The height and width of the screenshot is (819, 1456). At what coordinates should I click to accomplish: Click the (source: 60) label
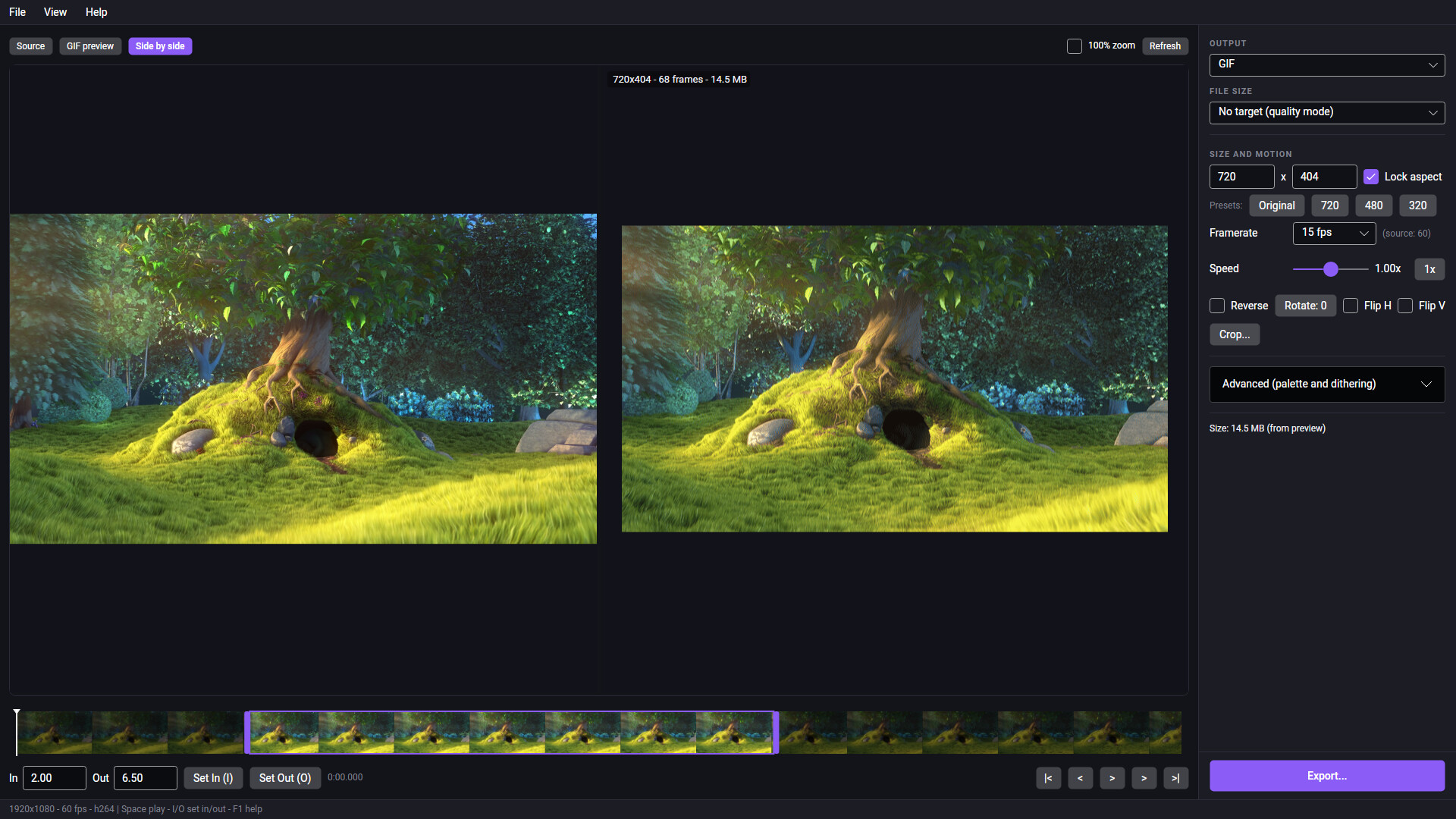pos(1407,234)
